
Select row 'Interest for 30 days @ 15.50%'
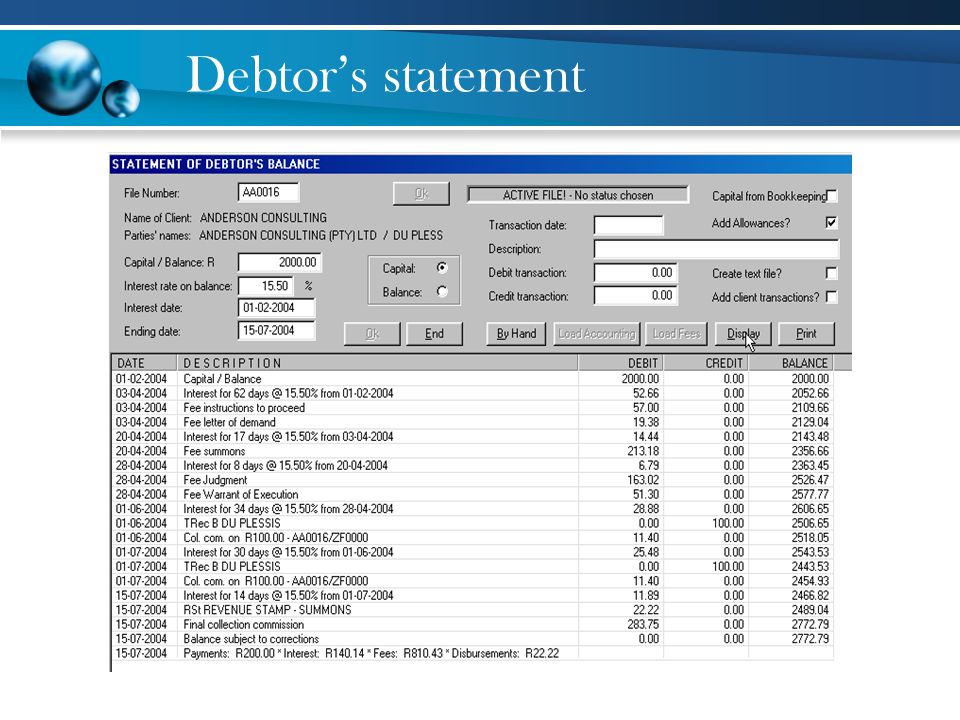click(473, 552)
